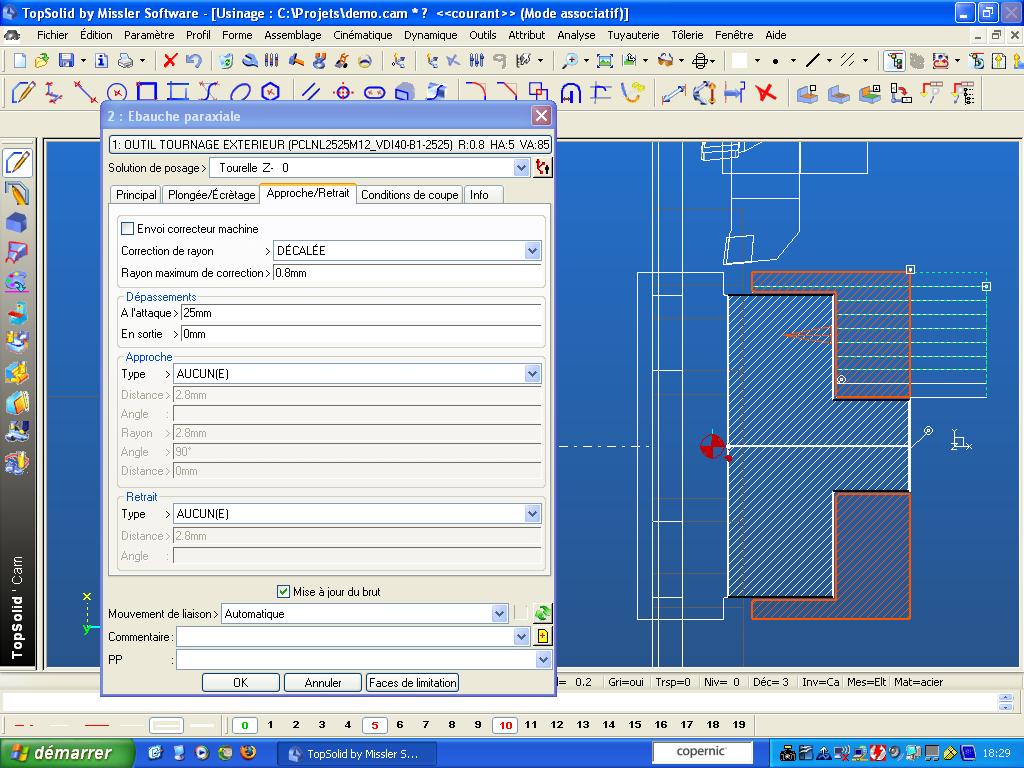Open the Approche Type dropdown

[532, 374]
